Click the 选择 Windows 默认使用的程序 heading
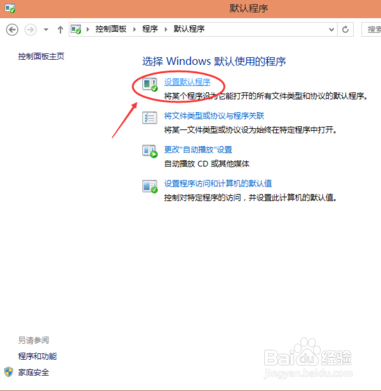The height and width of the screenshot is (391, 381). [214, 61]
